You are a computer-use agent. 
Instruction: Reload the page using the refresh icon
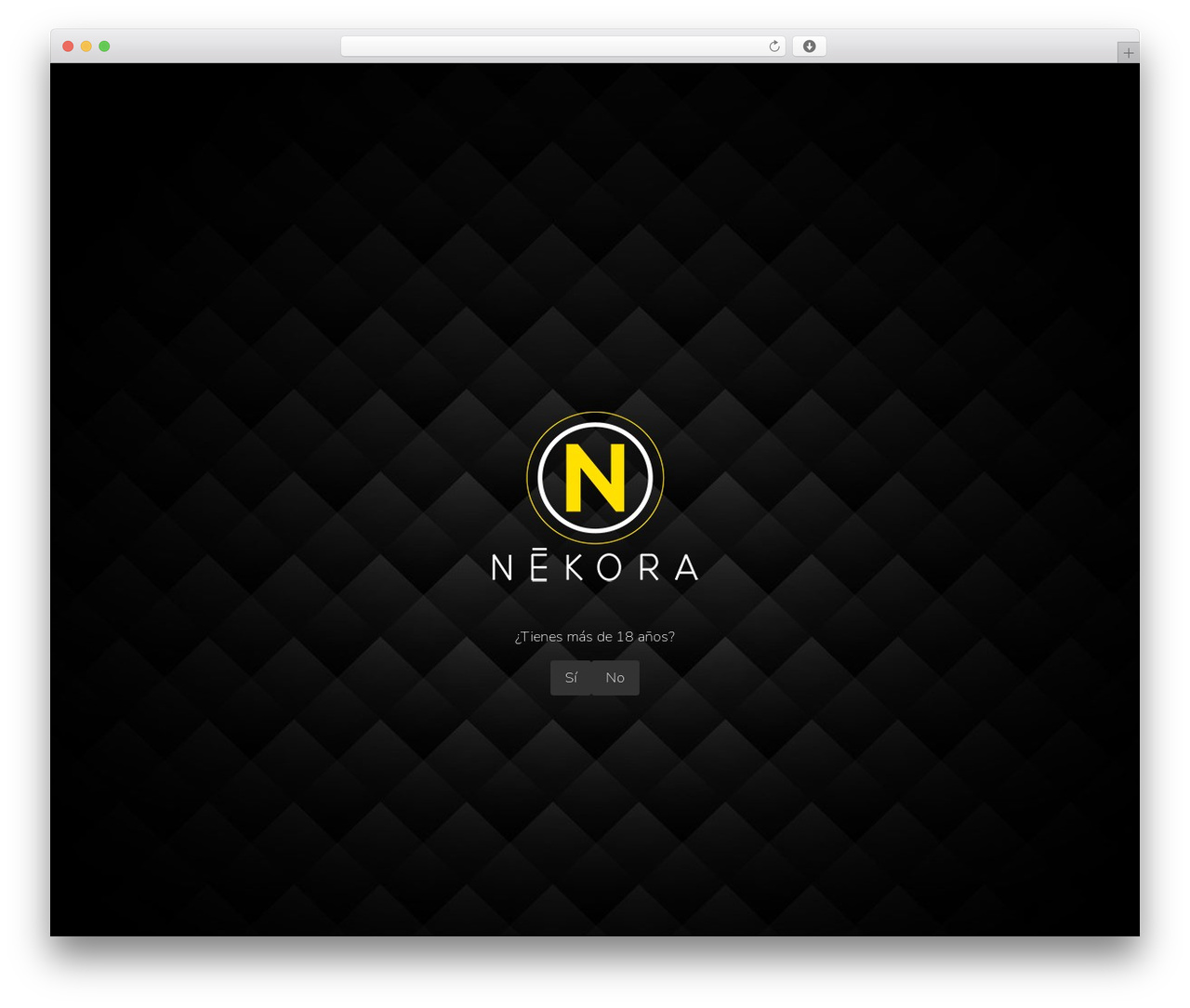[774, 46]
